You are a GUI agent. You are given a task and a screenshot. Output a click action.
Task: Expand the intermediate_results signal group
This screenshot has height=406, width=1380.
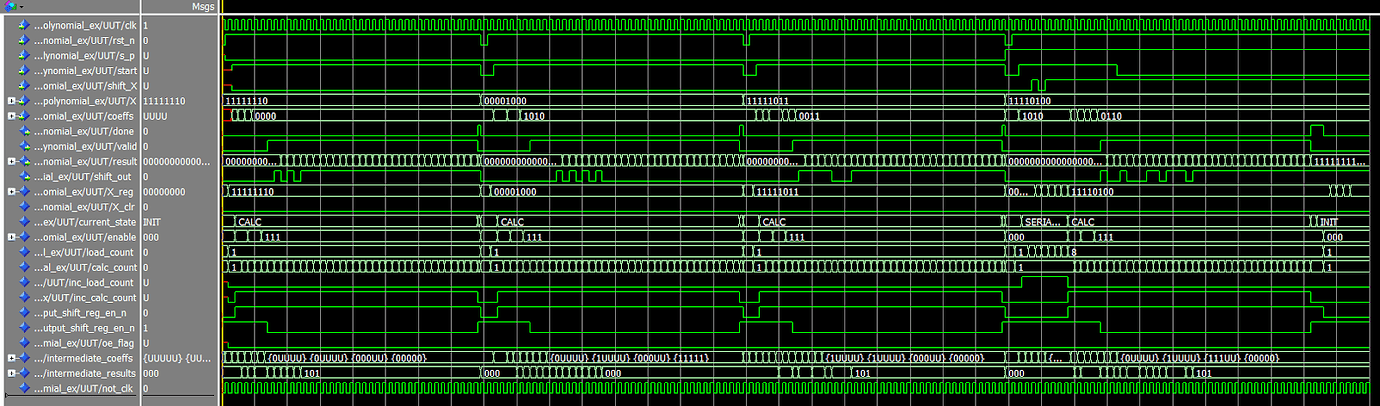11,372
